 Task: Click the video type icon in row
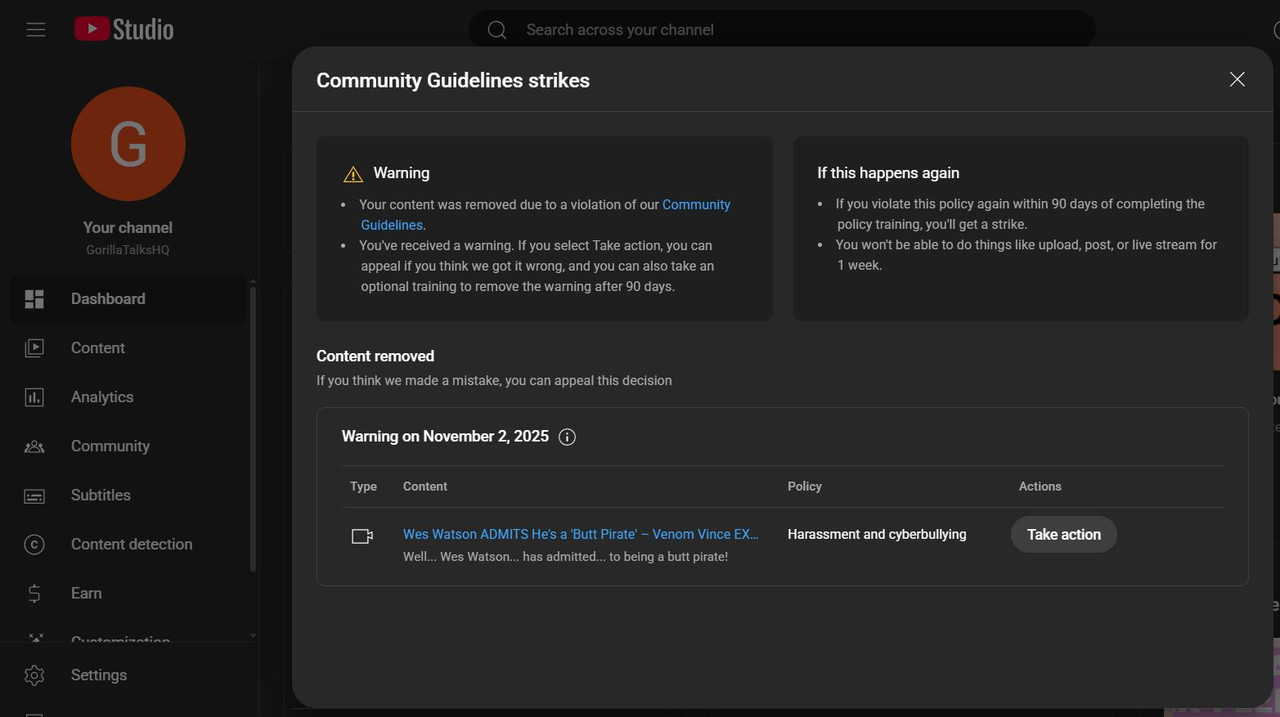362,536
